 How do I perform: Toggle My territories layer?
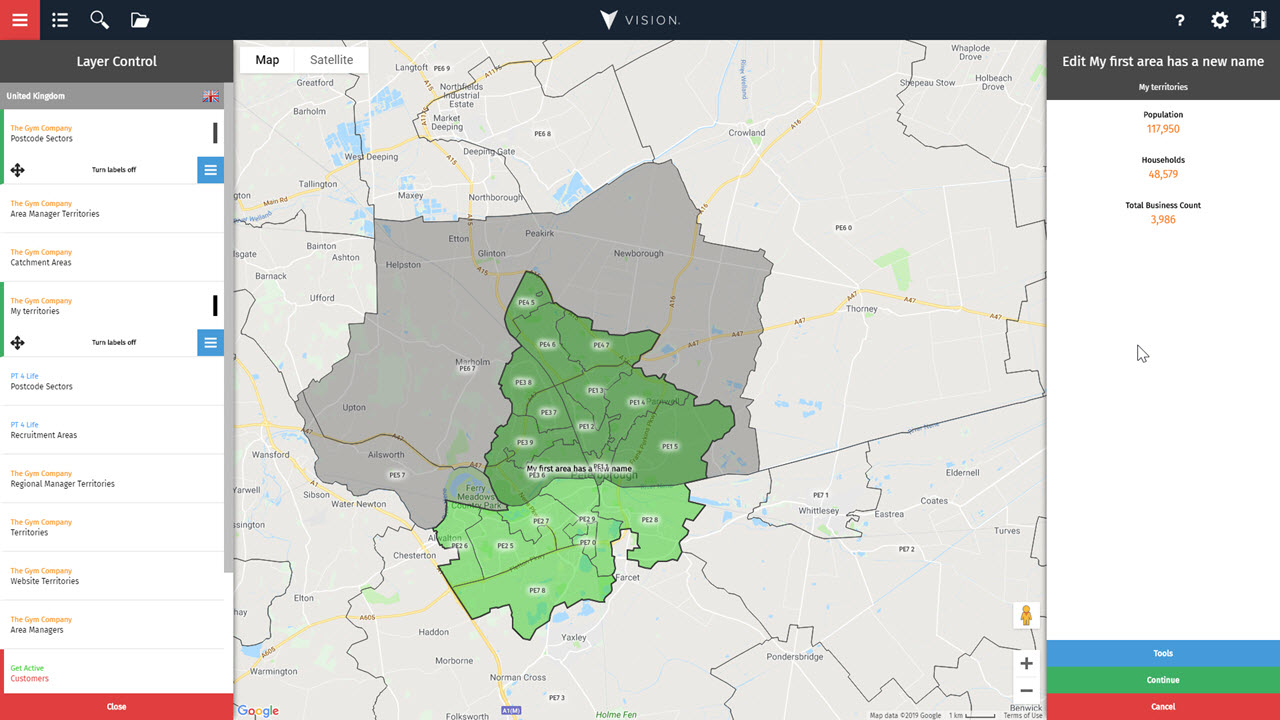pyautogui.click(x=112, y=306)
